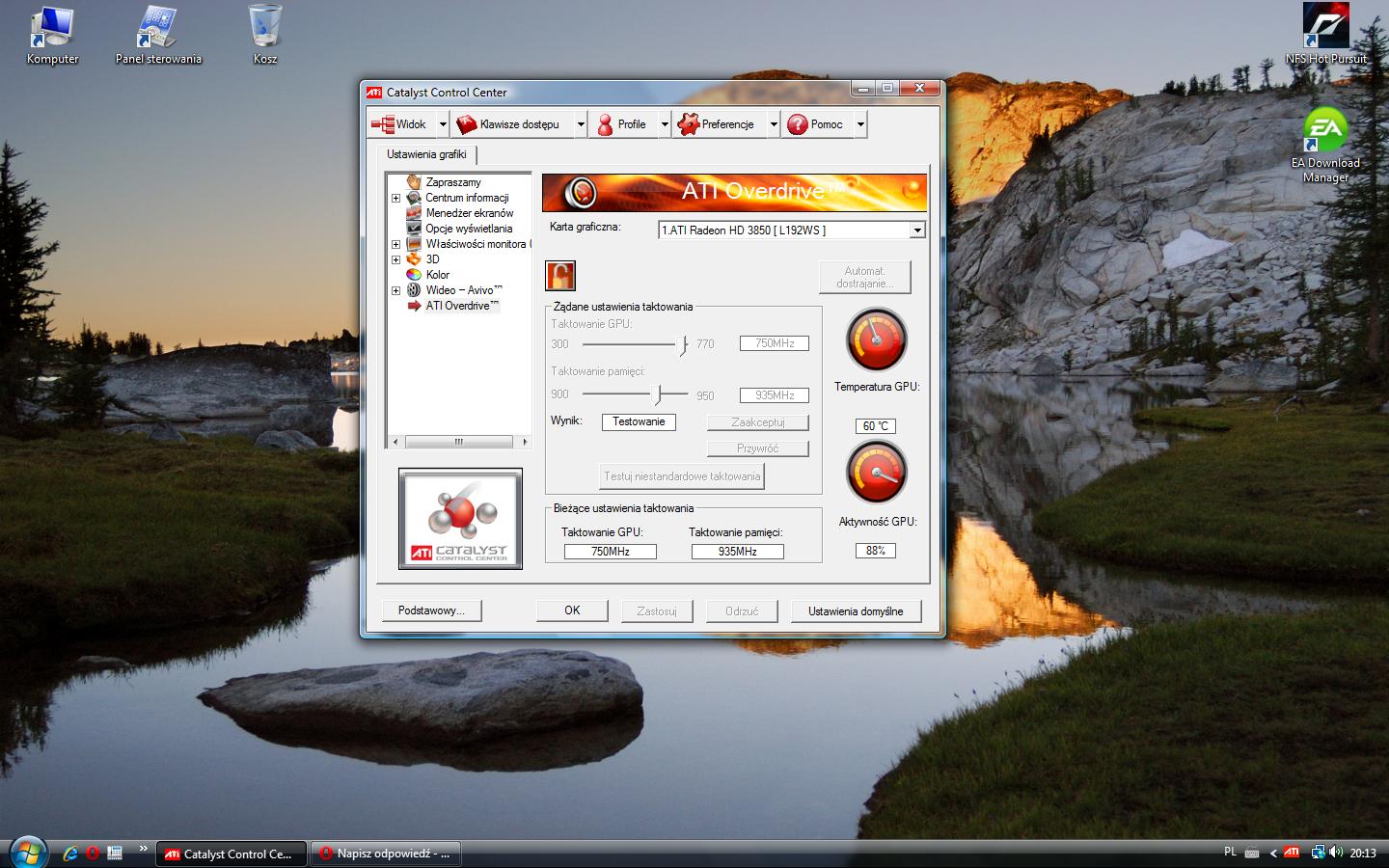1389x868 pixels.
Task: Show hidden tray icons arrow
Action: pyautogui.click(x=1273, y=854)
